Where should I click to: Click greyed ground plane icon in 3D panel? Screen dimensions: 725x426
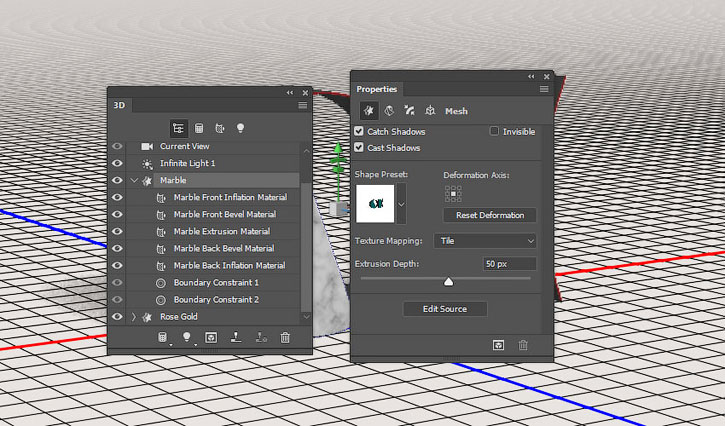(x=261, y=338)
